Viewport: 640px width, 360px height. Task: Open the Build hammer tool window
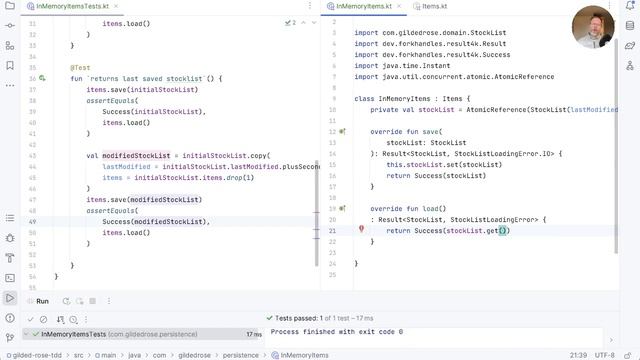(x=10, y=258)
